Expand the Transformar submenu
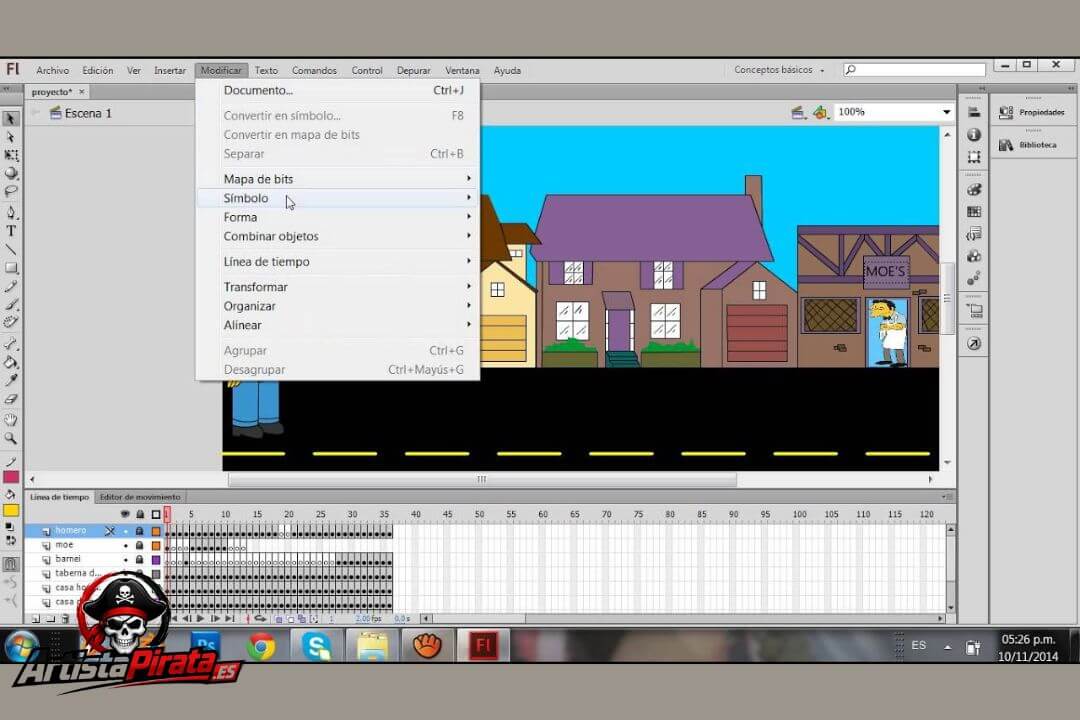Viewport: 1080px width, 720px height. point(338,287)
